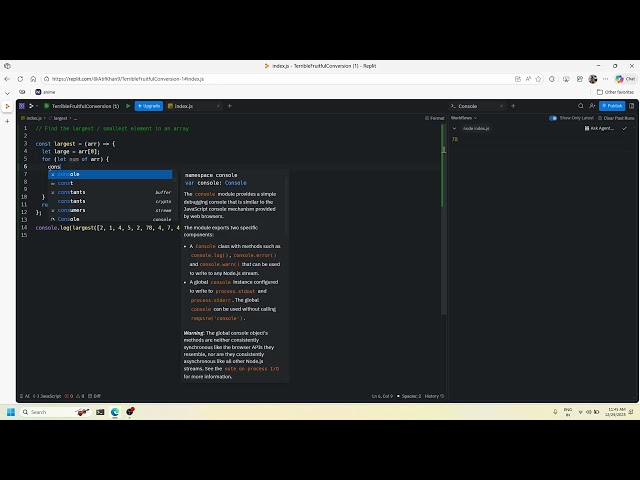Image resolution: width=640 pixels, height=480 pixels.
Task: Click the Replit sidebar tab icon
Action: (x=7, y=107)
